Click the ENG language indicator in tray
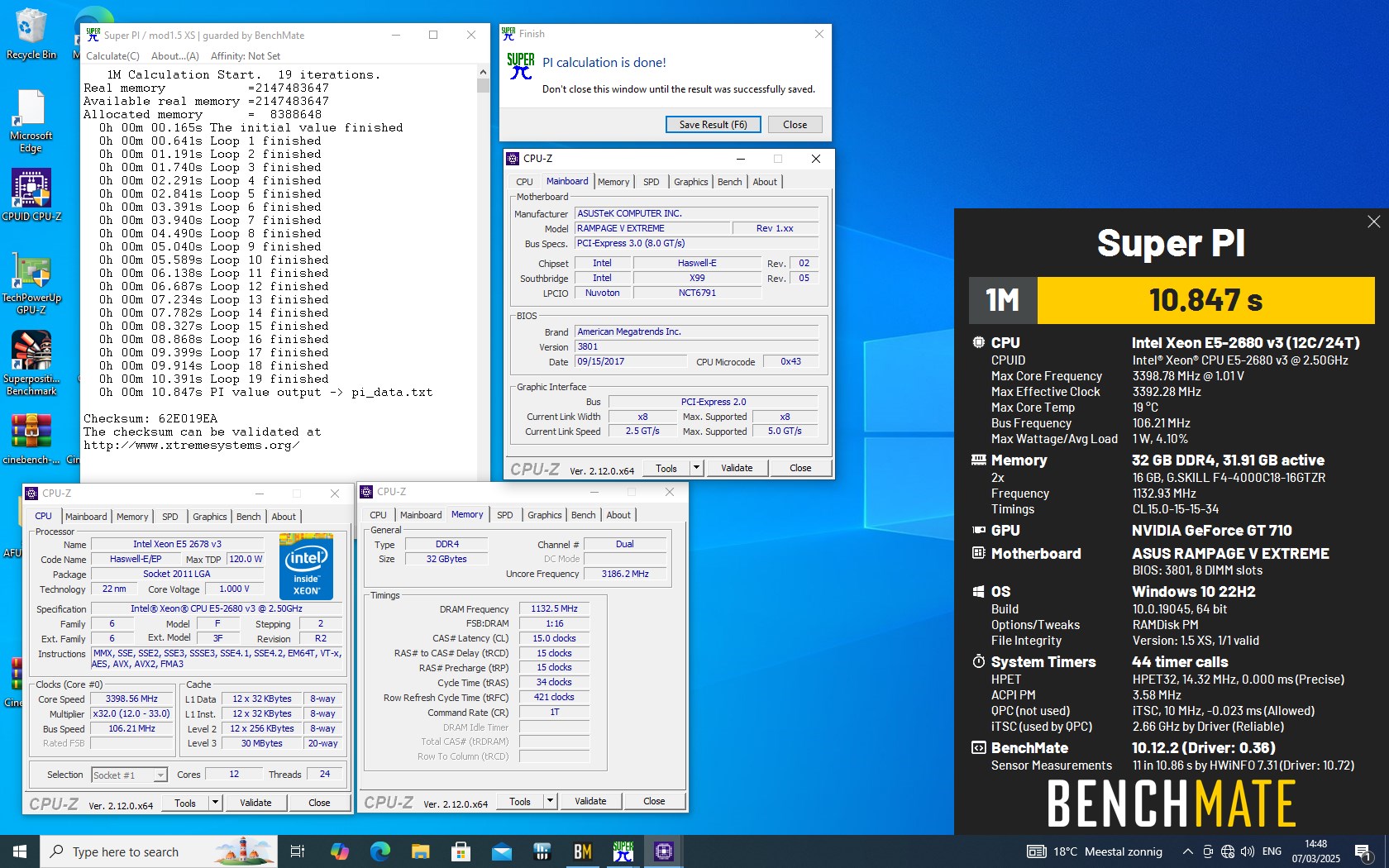Image resolution: width=1389 pixels, height=868 pixels. coord(1272,851)
